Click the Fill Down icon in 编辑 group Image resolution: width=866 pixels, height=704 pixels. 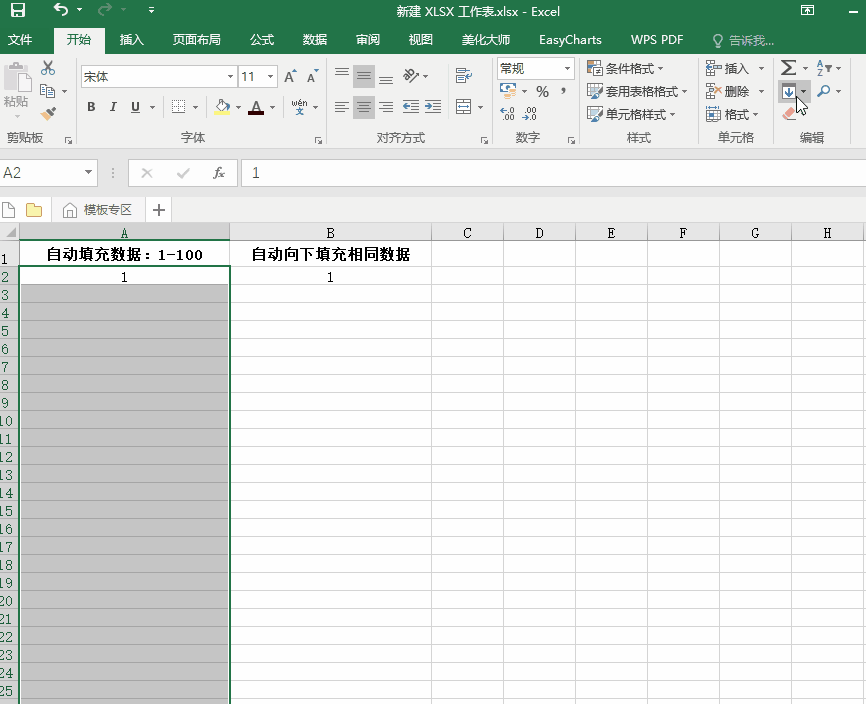tap(788, 92)
